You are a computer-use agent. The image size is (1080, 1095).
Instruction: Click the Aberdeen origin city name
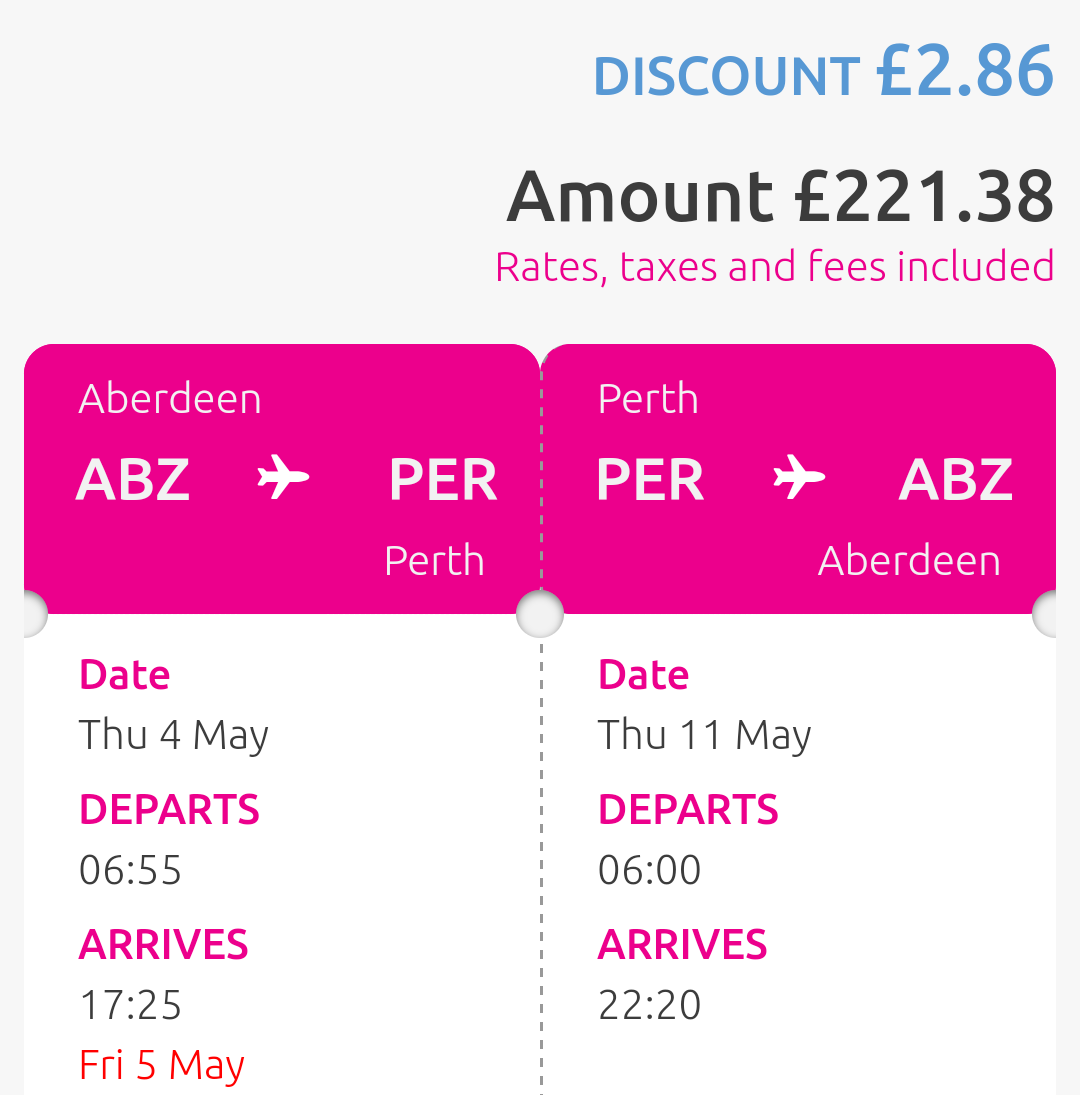(170, 399)
